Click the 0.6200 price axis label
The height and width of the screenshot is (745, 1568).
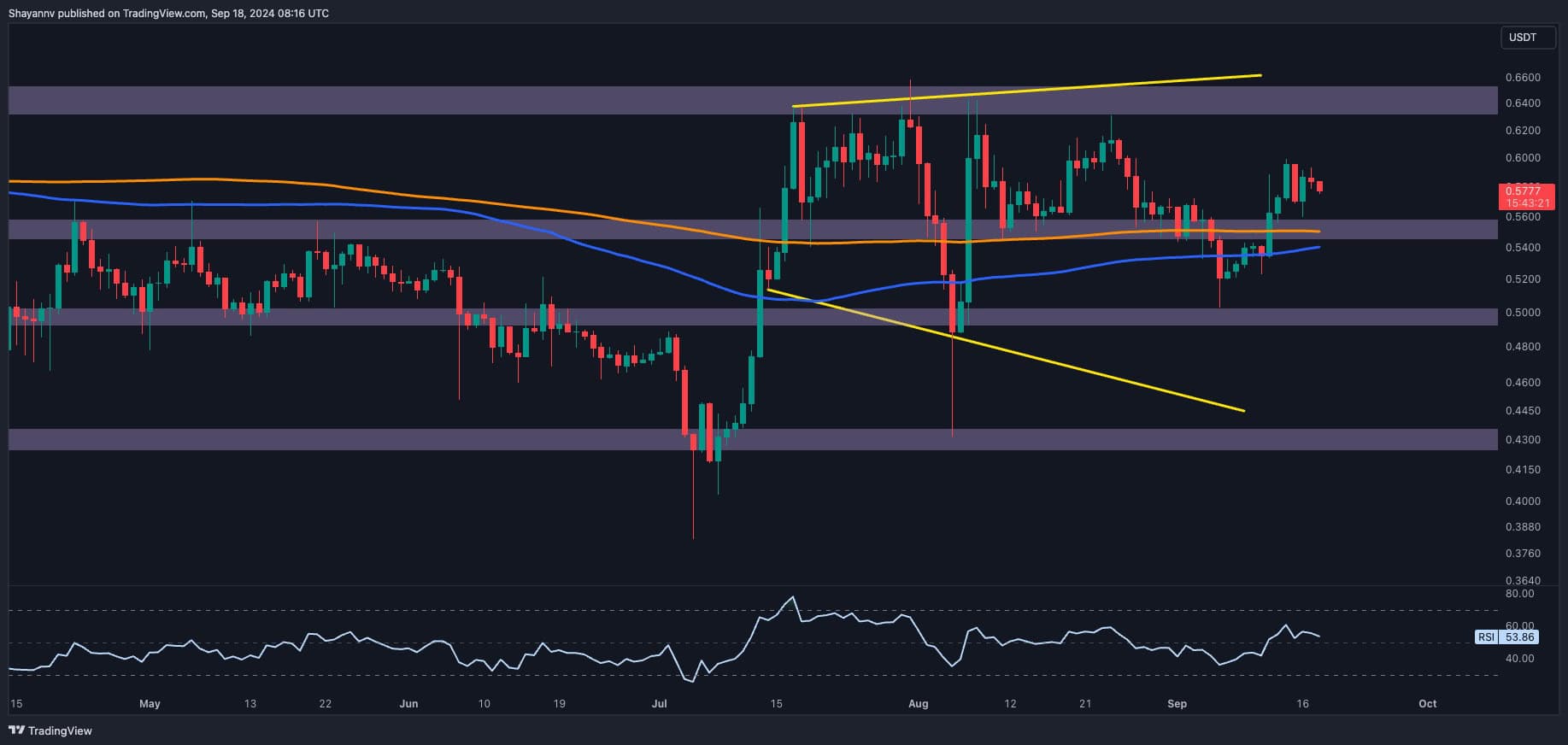[1523, 131]
